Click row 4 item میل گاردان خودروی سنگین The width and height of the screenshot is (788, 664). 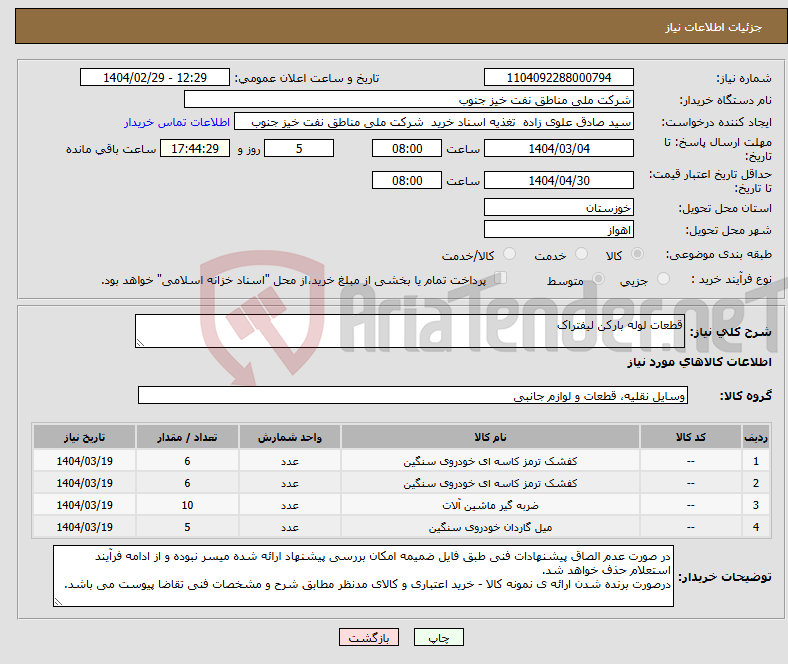coord(490,527)
